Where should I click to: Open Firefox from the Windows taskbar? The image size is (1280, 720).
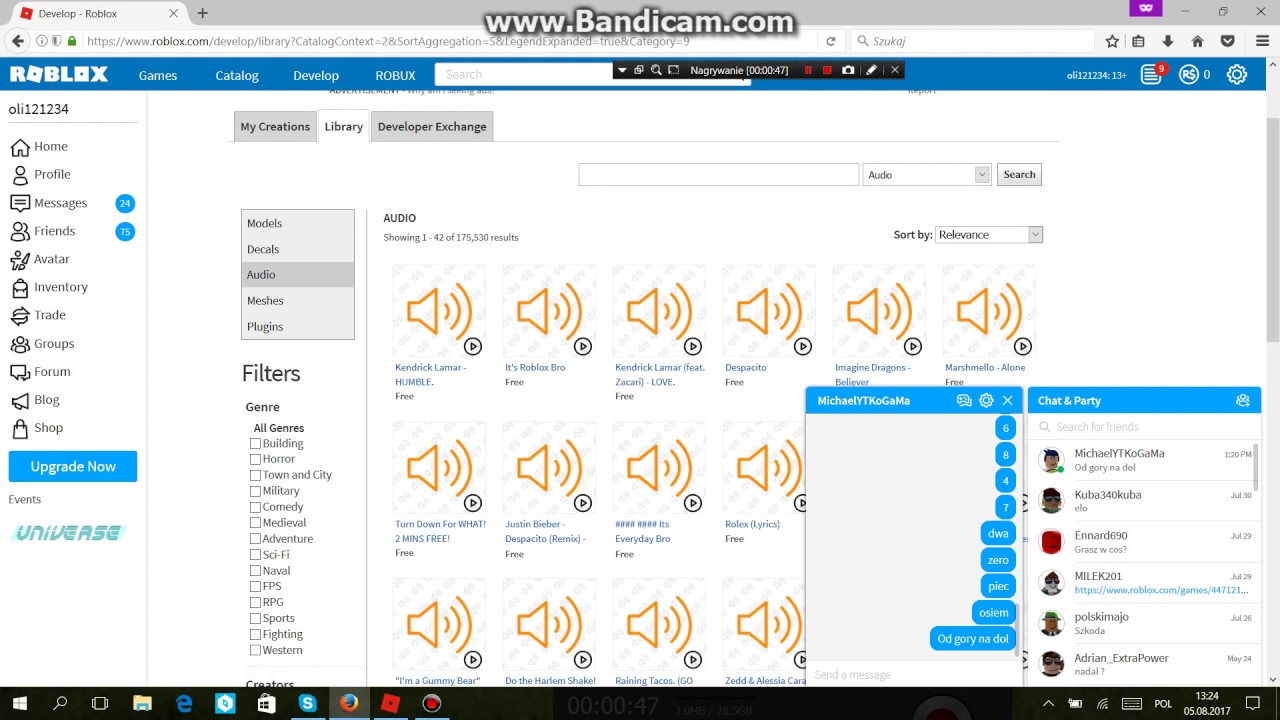(x=348, y=703)
